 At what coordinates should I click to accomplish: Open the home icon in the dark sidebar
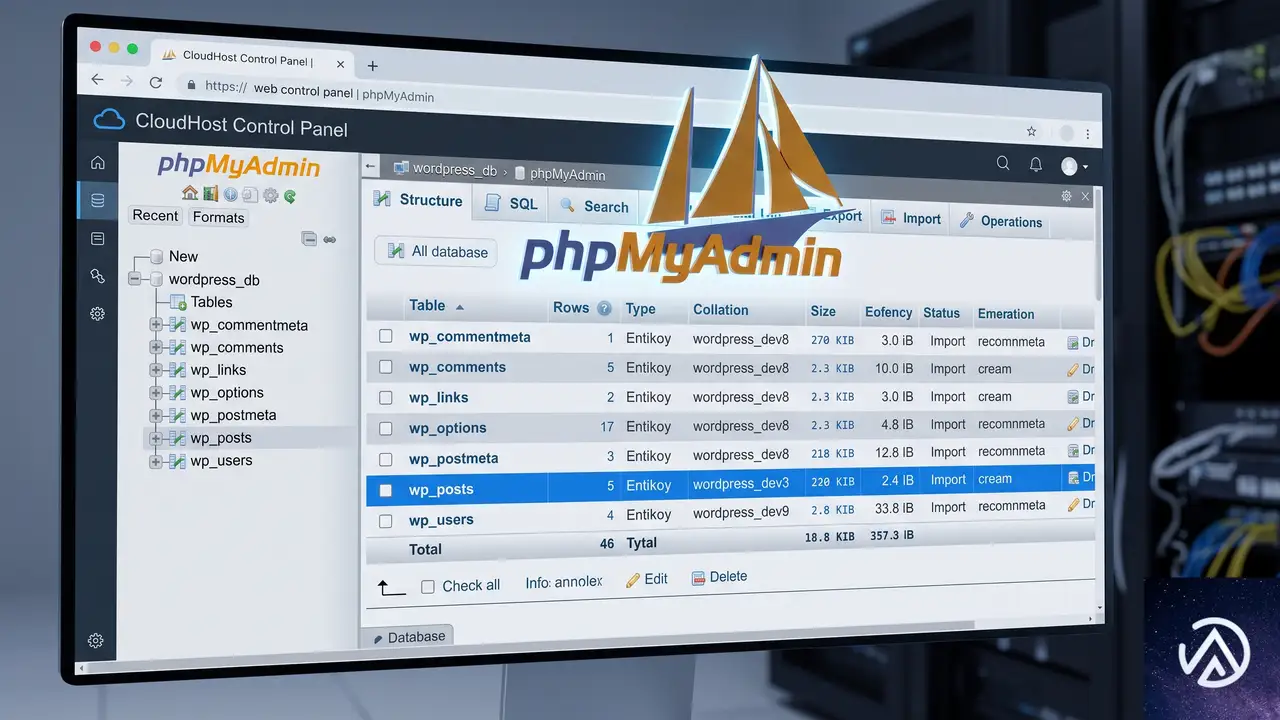tap(97, 163)
